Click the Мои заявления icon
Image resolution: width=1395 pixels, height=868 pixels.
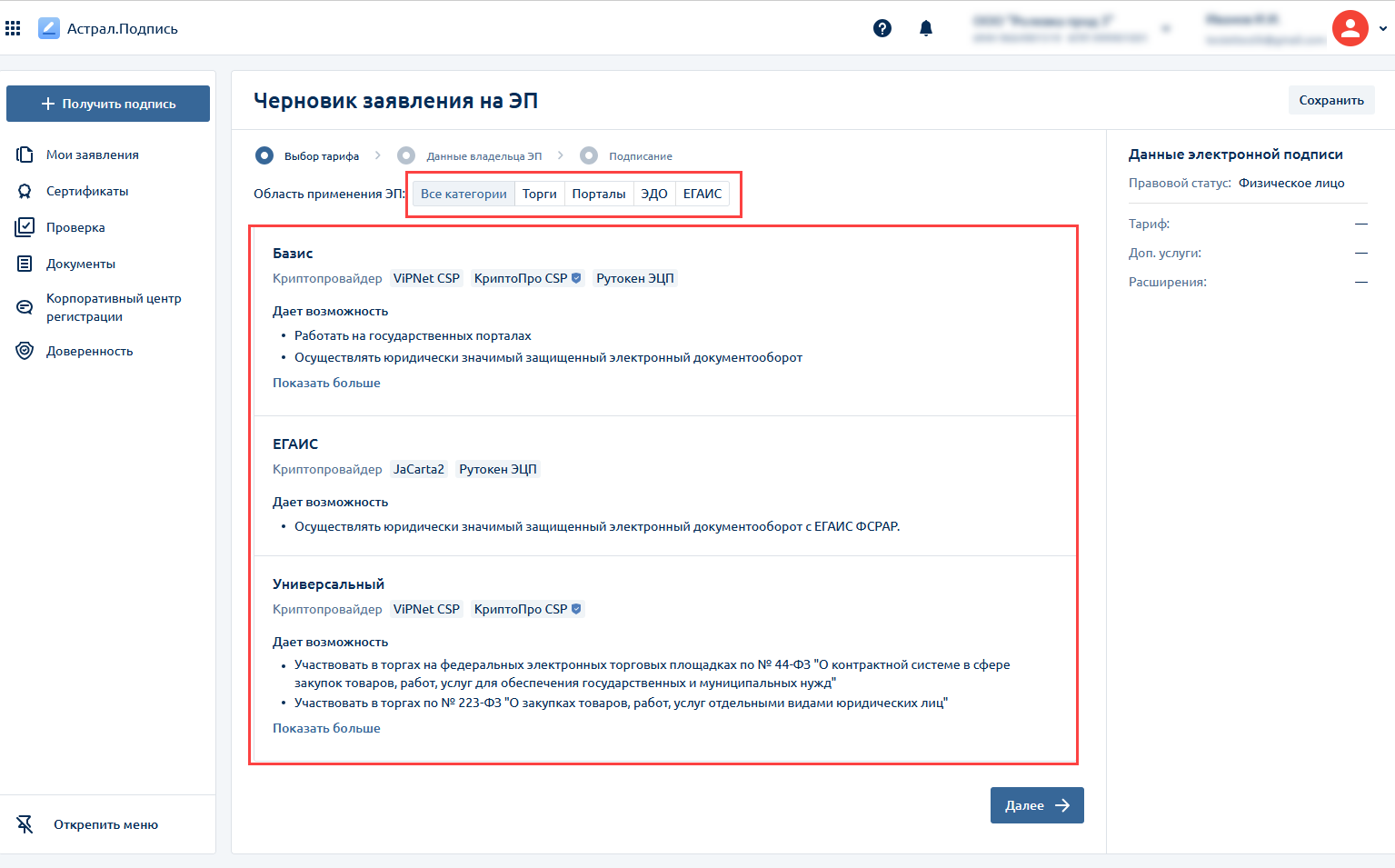[x=25, y=155]
